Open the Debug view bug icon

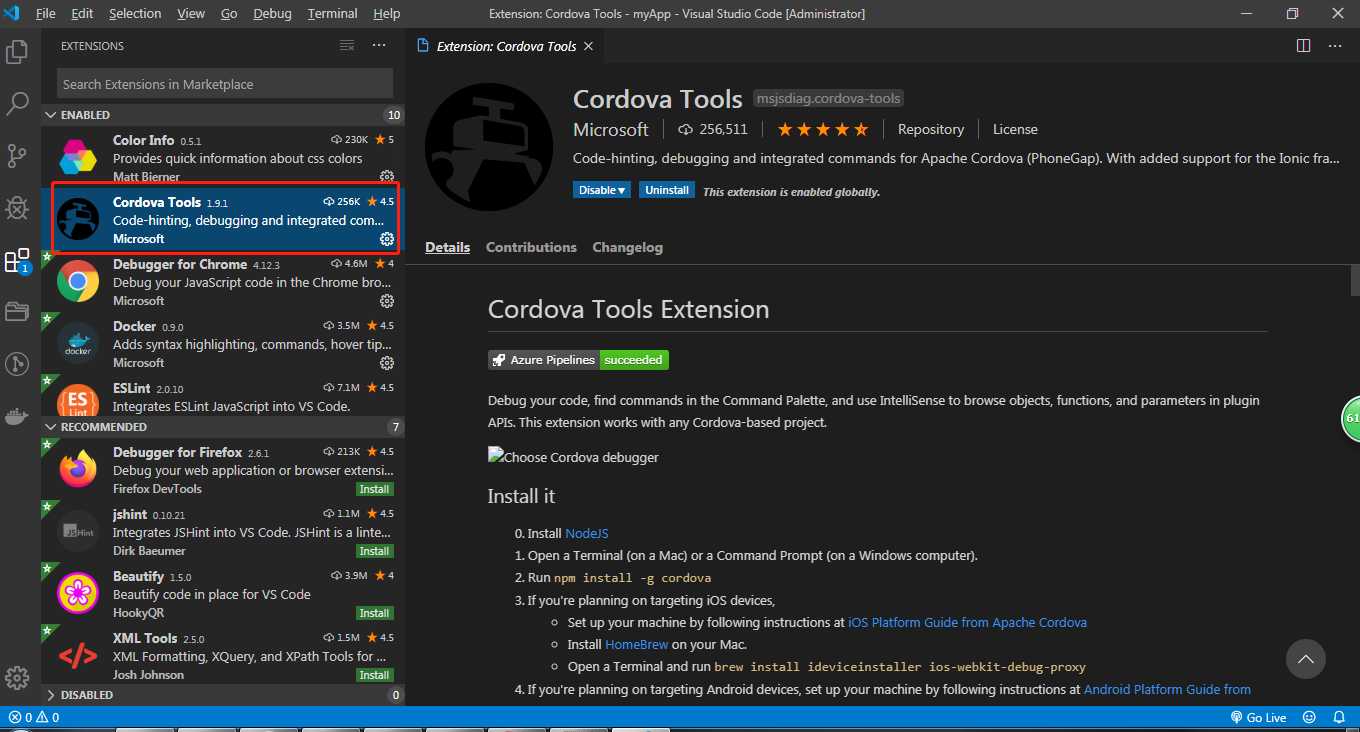coord(17,207)
